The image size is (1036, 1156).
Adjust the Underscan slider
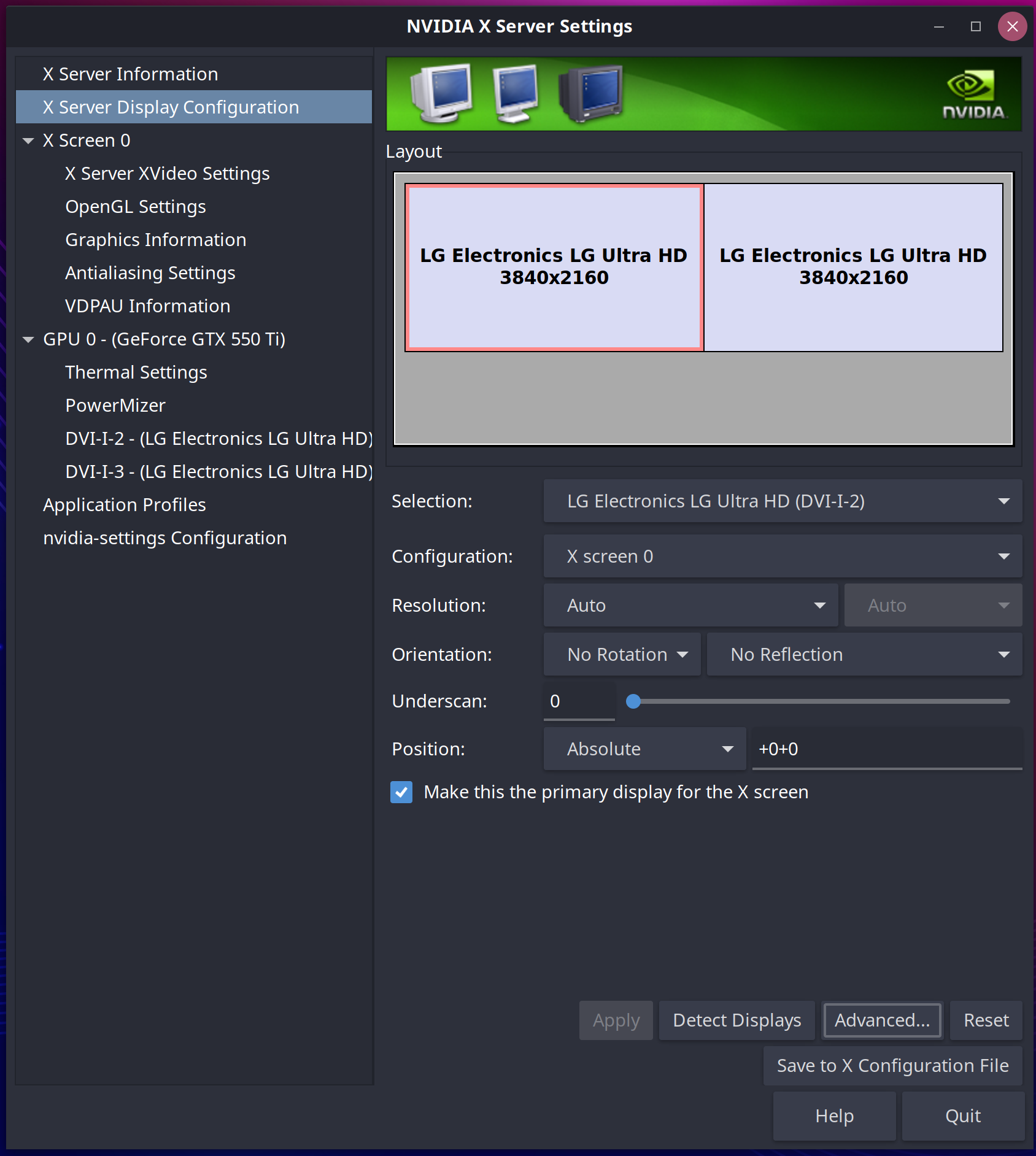point(633,701)
